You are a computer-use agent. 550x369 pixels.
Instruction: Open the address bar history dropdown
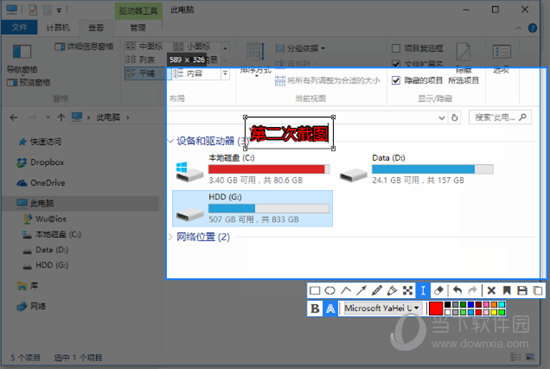tap(442, 118)
